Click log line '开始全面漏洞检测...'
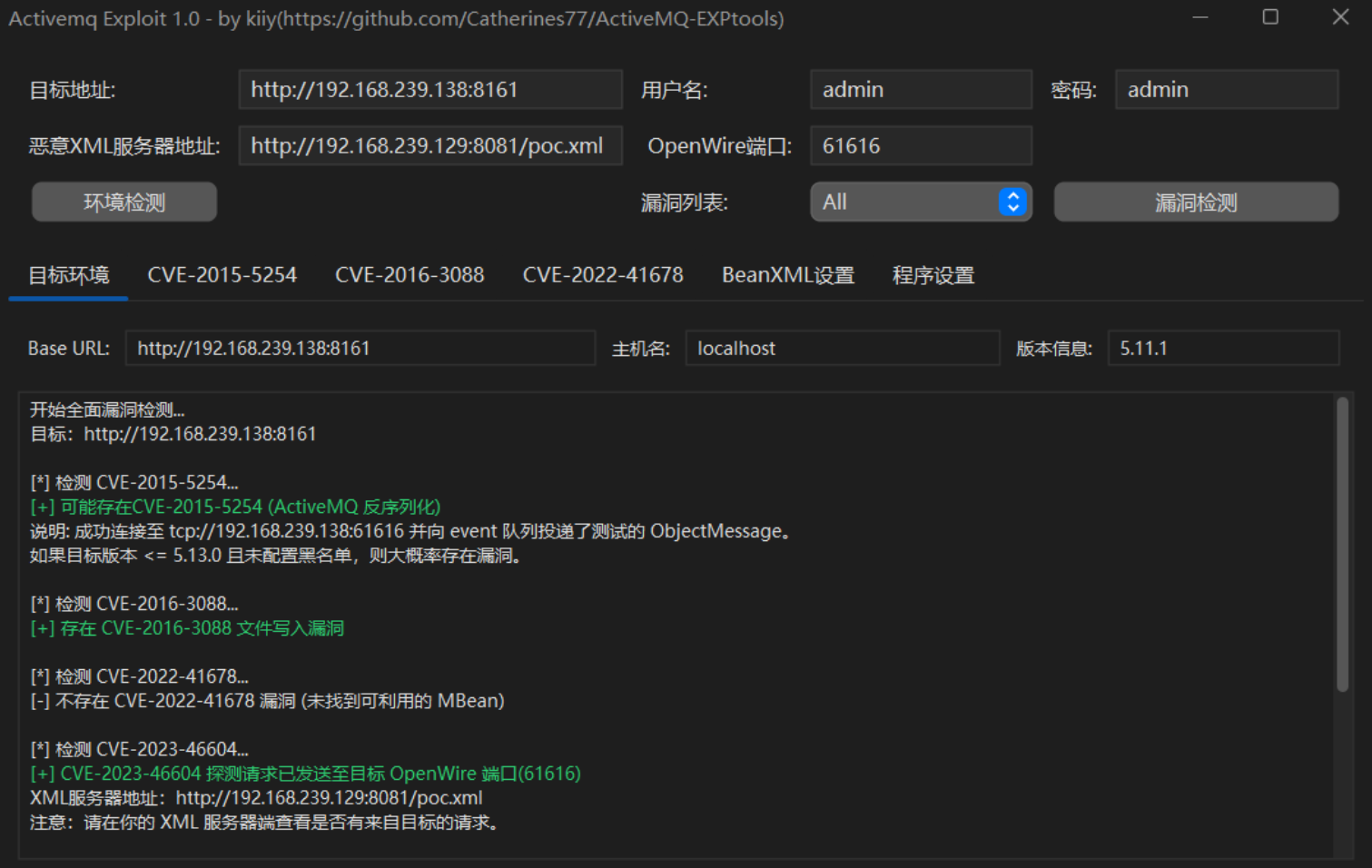This screenshot has height=868, width=1372. [107, 410]
